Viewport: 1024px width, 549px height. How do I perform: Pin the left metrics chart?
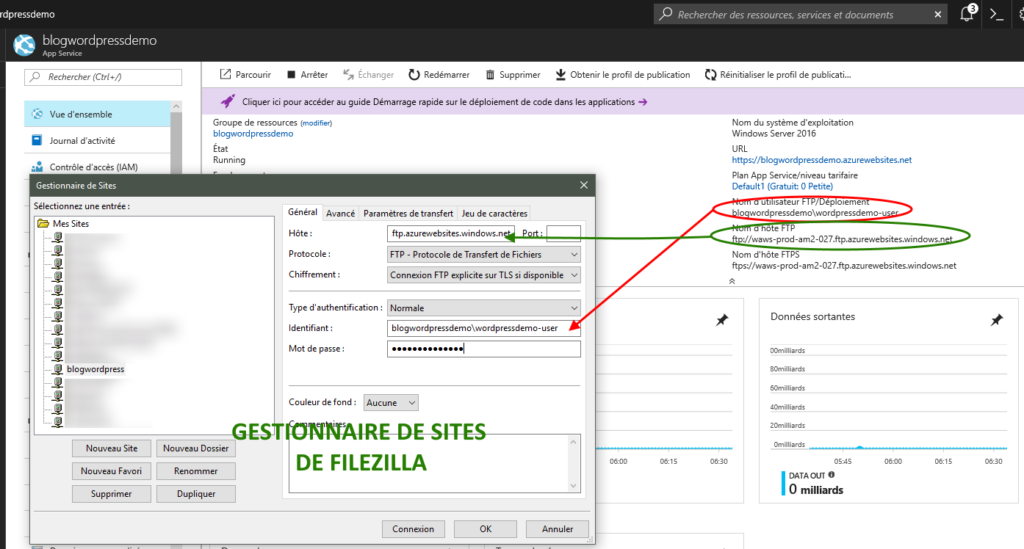[x=722, y=320]
